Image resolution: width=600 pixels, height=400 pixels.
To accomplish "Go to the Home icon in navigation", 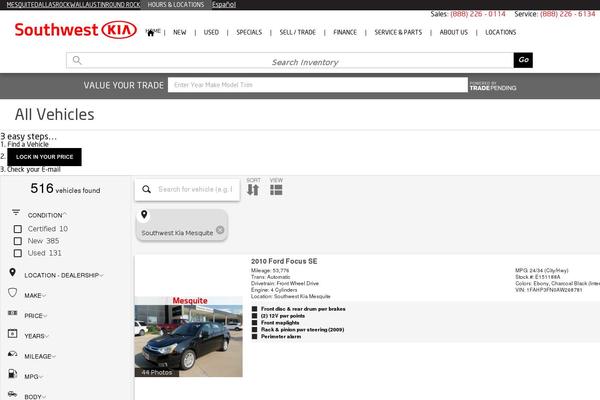I will click(151, 33).
